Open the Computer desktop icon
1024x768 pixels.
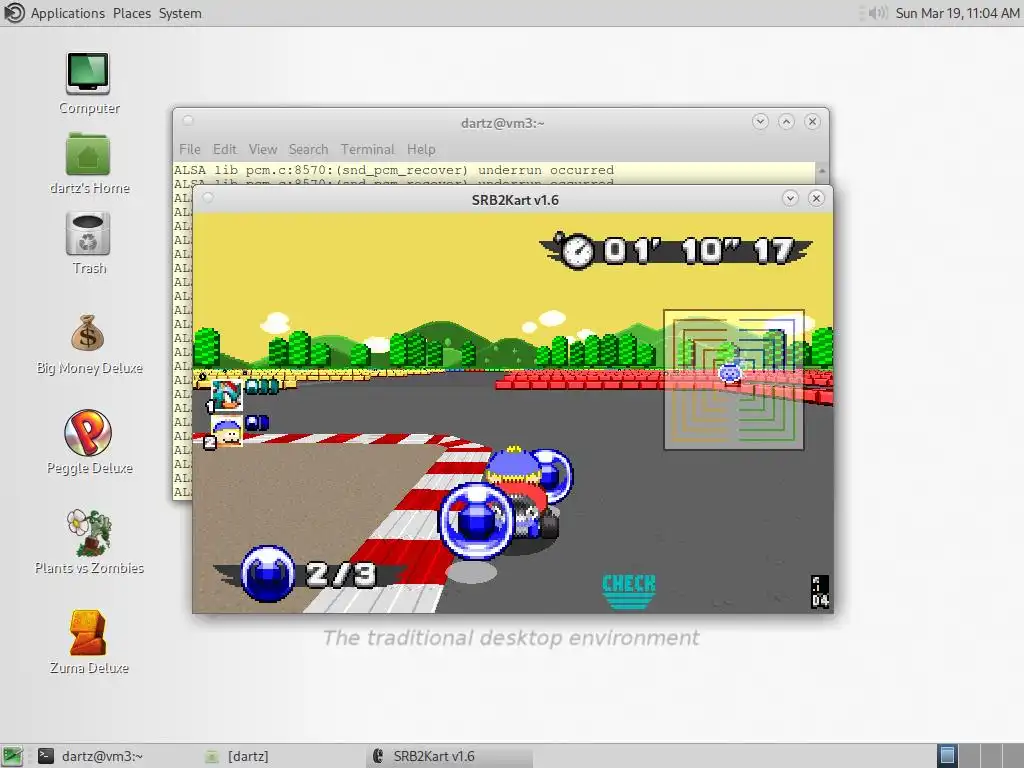click(x=88, y=74)
